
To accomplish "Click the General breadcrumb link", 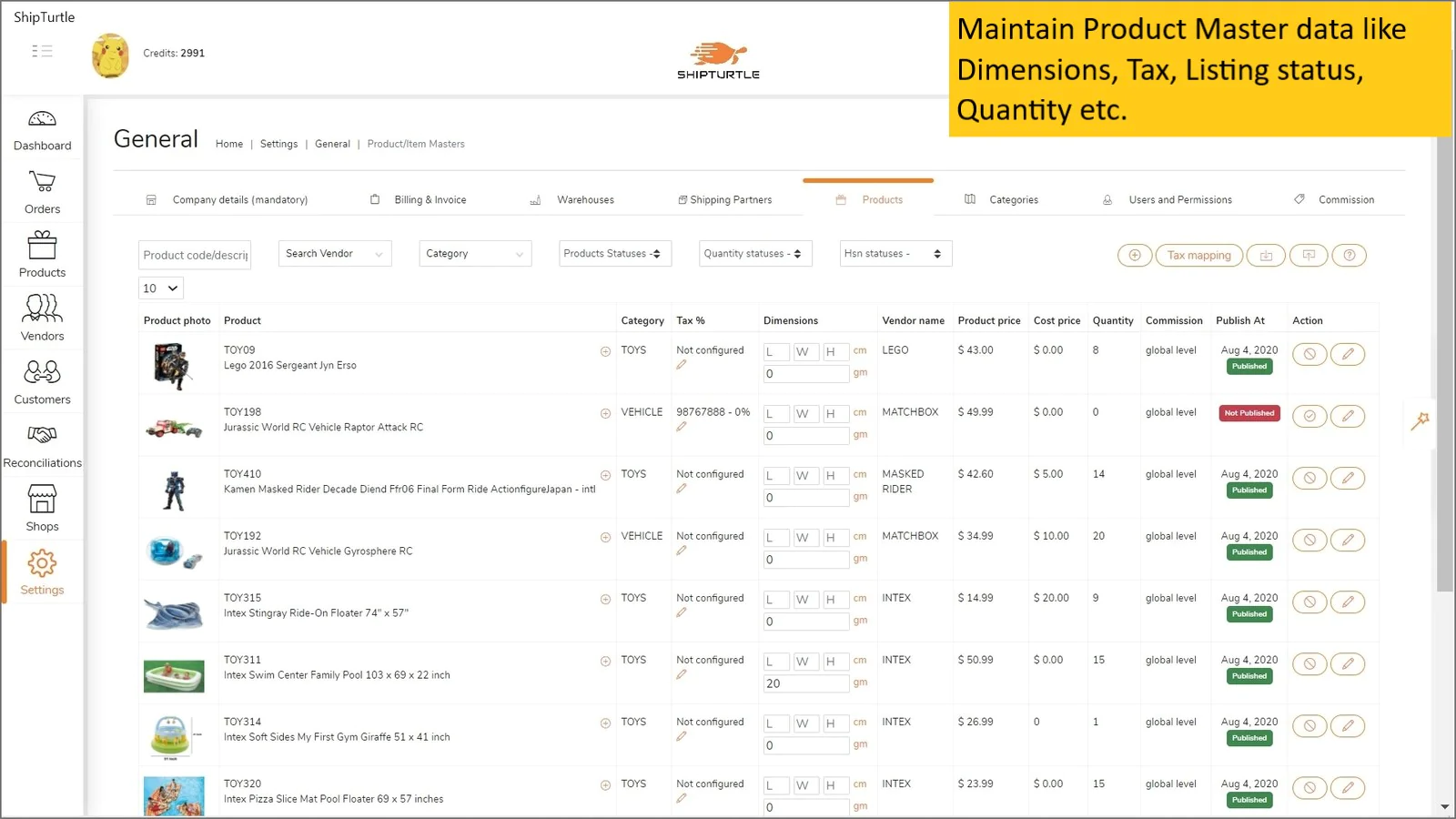I will tap(332, 144).
